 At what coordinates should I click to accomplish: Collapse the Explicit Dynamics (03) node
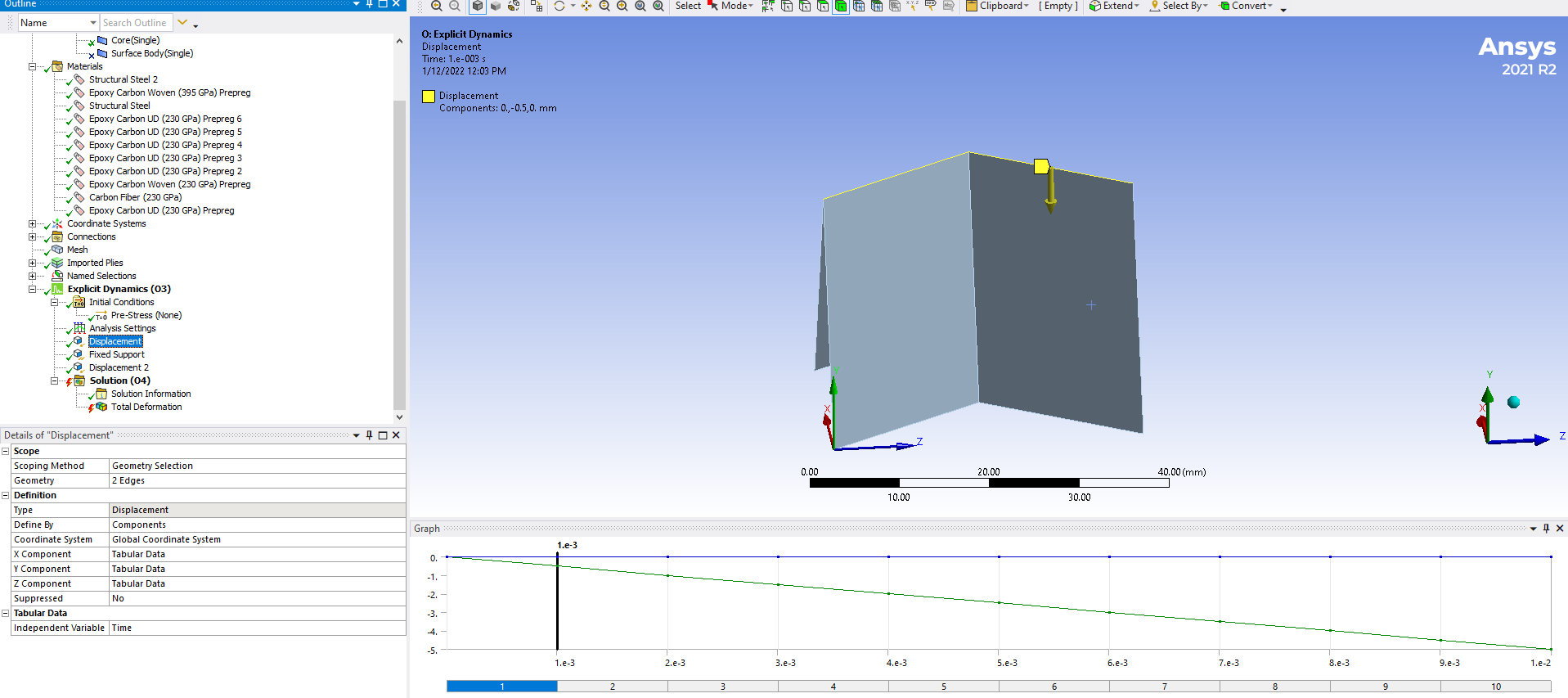[x=33, y=289]
